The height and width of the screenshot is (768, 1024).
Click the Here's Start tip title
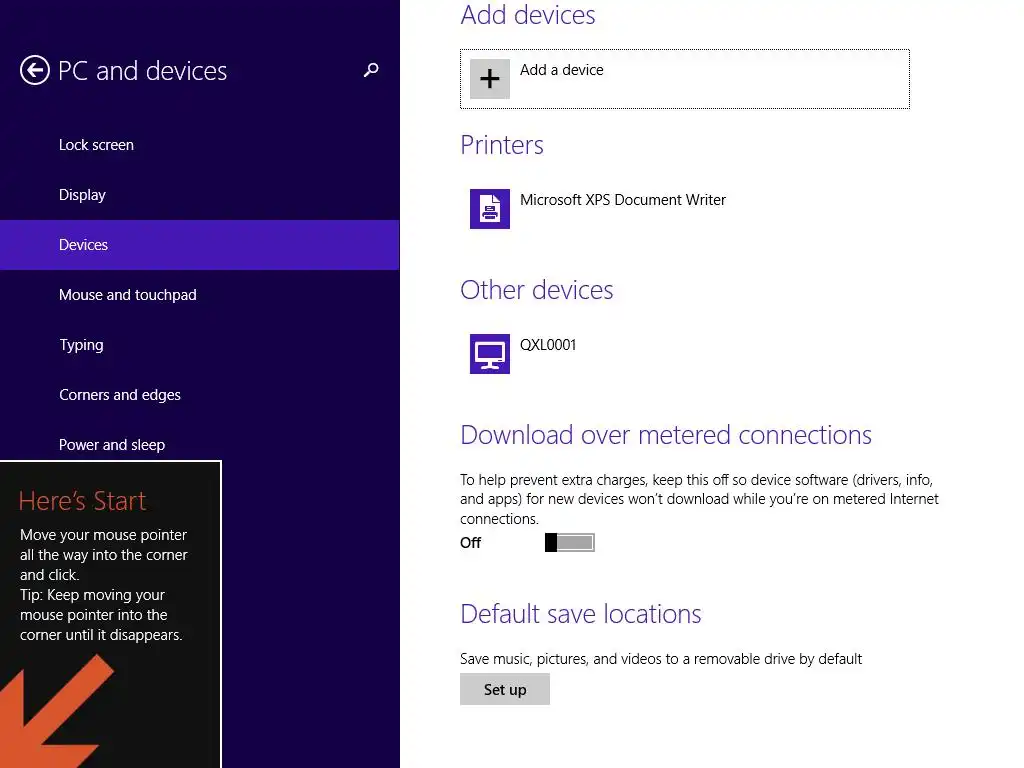pos(82,501)
